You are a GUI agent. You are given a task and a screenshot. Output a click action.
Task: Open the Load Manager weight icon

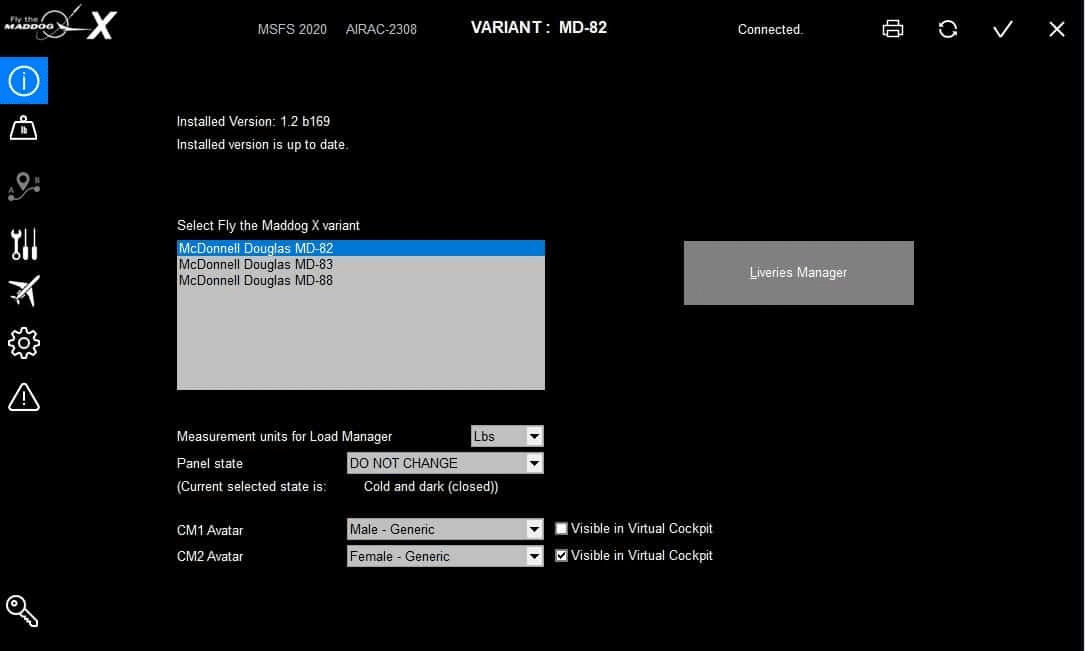pyautogui.click(x=23, y=129)
